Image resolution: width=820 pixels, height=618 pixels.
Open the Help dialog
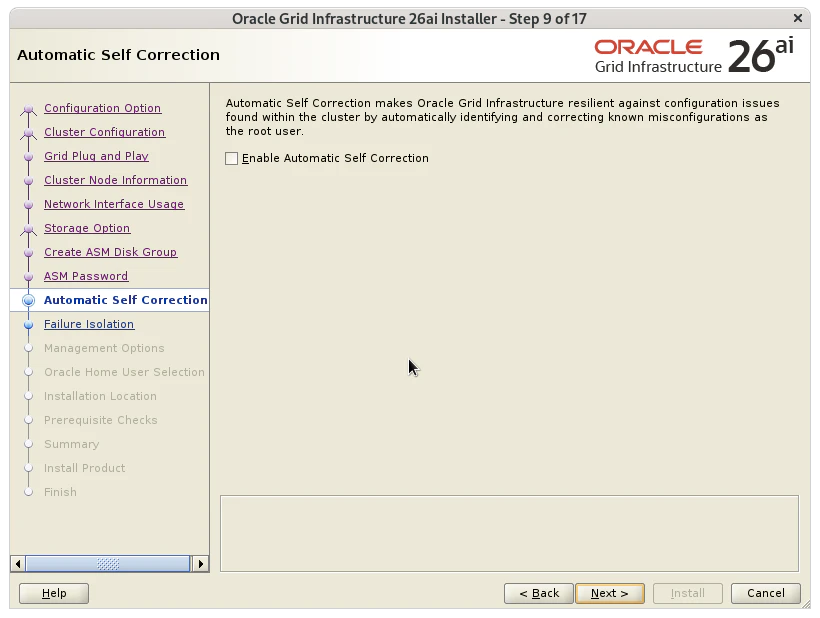tap(54, 593)
